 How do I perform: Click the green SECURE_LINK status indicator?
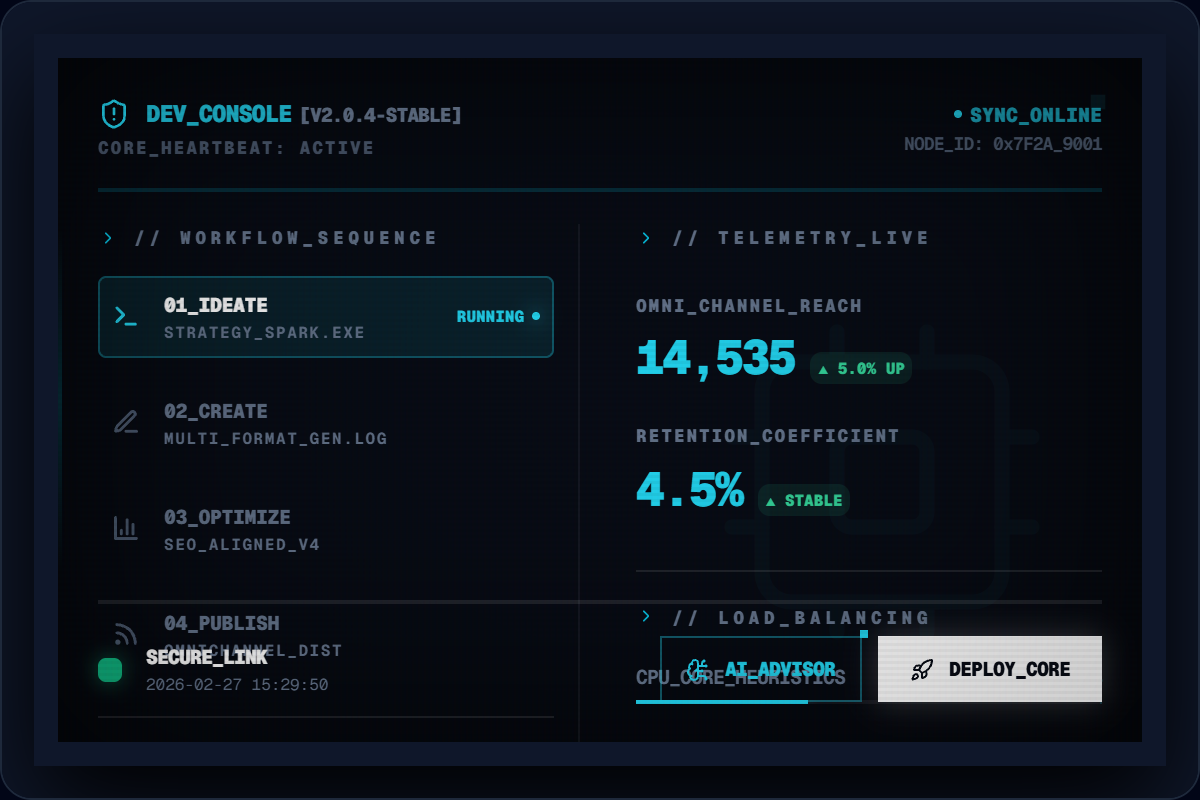point(110,670)
